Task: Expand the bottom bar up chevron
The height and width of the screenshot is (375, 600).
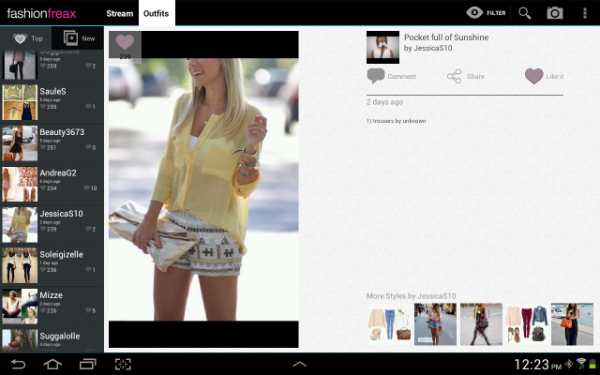Action: pos(300,364)
